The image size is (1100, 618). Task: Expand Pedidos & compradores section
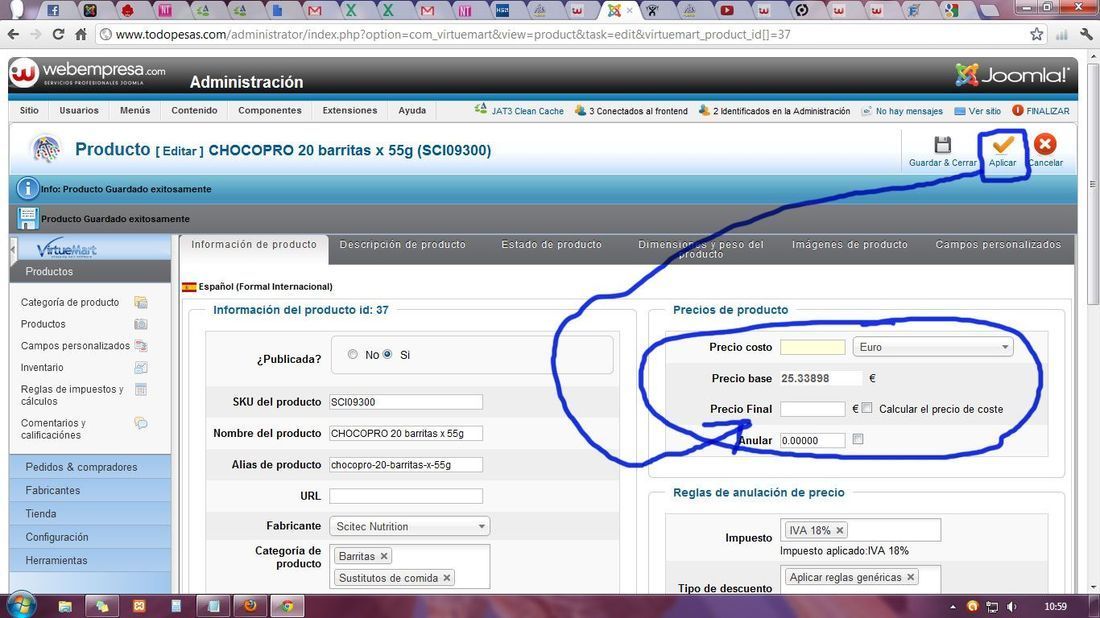90,467
